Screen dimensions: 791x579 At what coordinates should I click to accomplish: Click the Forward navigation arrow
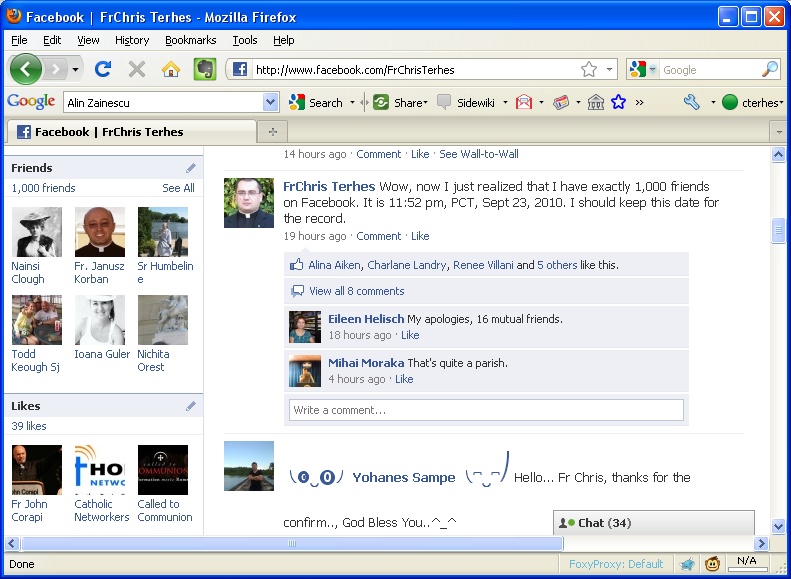(56, 69)
